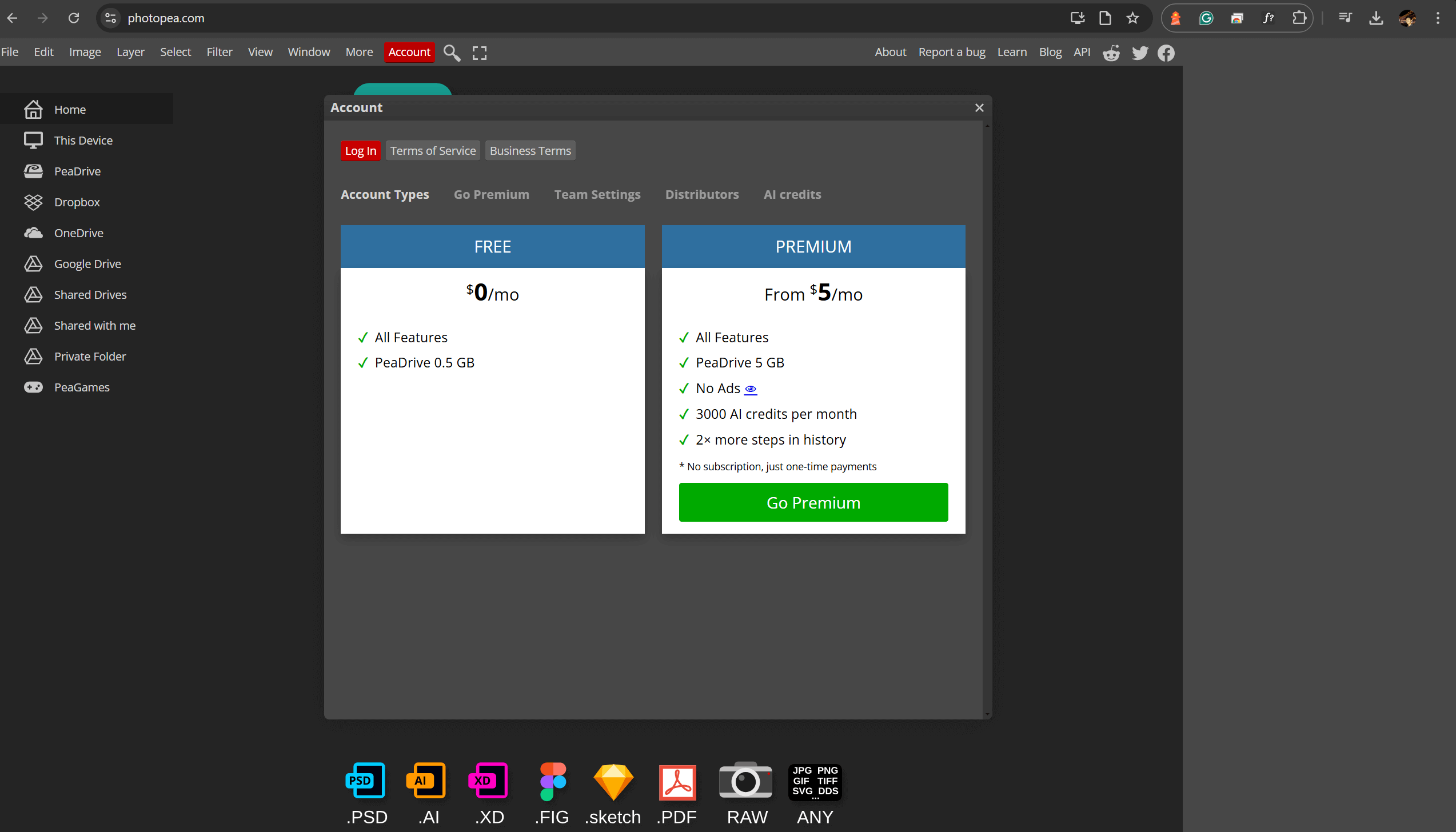Open the .PSD file format icon
Image resolution: width=1456 pixels, height=832 pixels.
366,781
